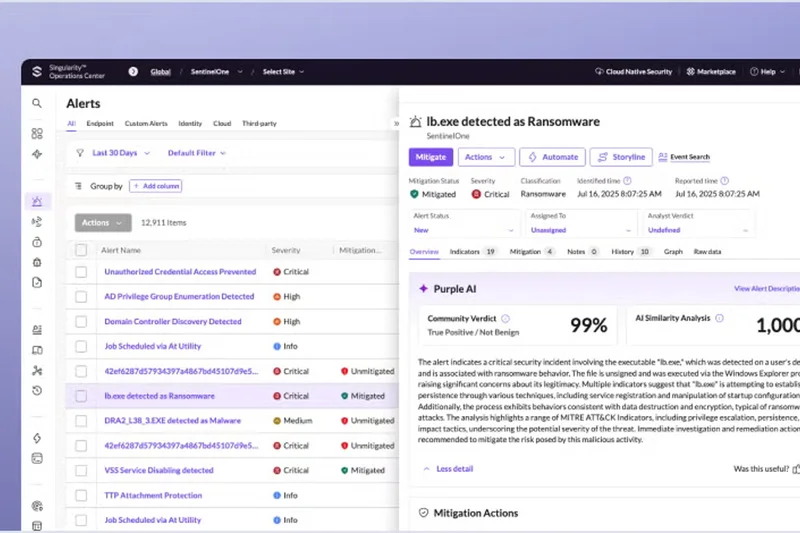Screen dimensions: 800x533
Task: Open the dashboard grid icon in sidebar
Action: 37,133
